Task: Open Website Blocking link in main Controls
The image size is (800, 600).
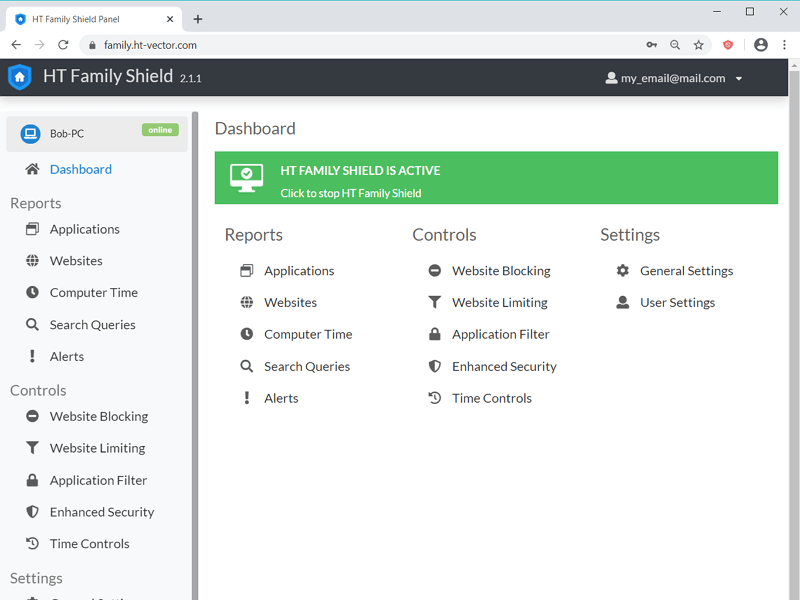Action: pyautogui.click(x=501, y=271)
